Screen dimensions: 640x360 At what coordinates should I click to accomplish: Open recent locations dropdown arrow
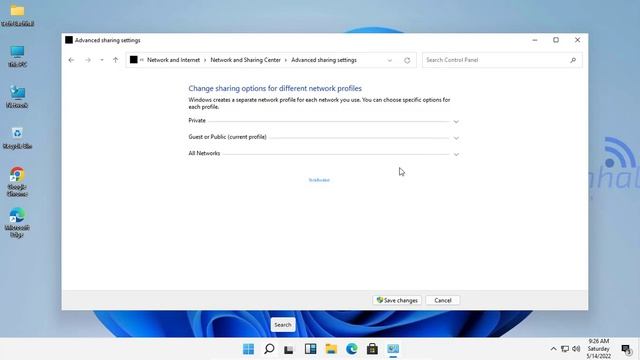(x=102, y=60)
